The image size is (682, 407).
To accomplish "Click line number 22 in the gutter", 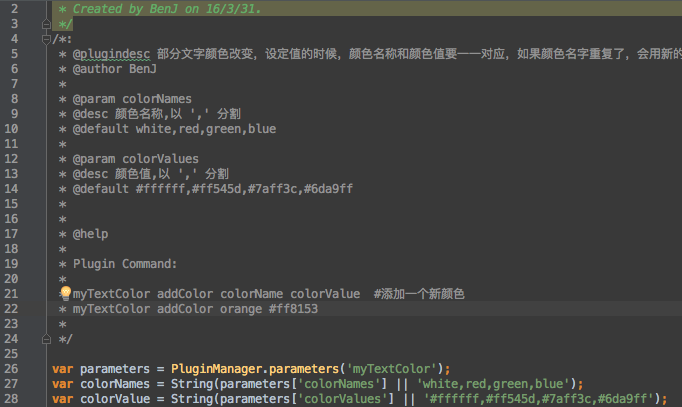I will point(11,309).
